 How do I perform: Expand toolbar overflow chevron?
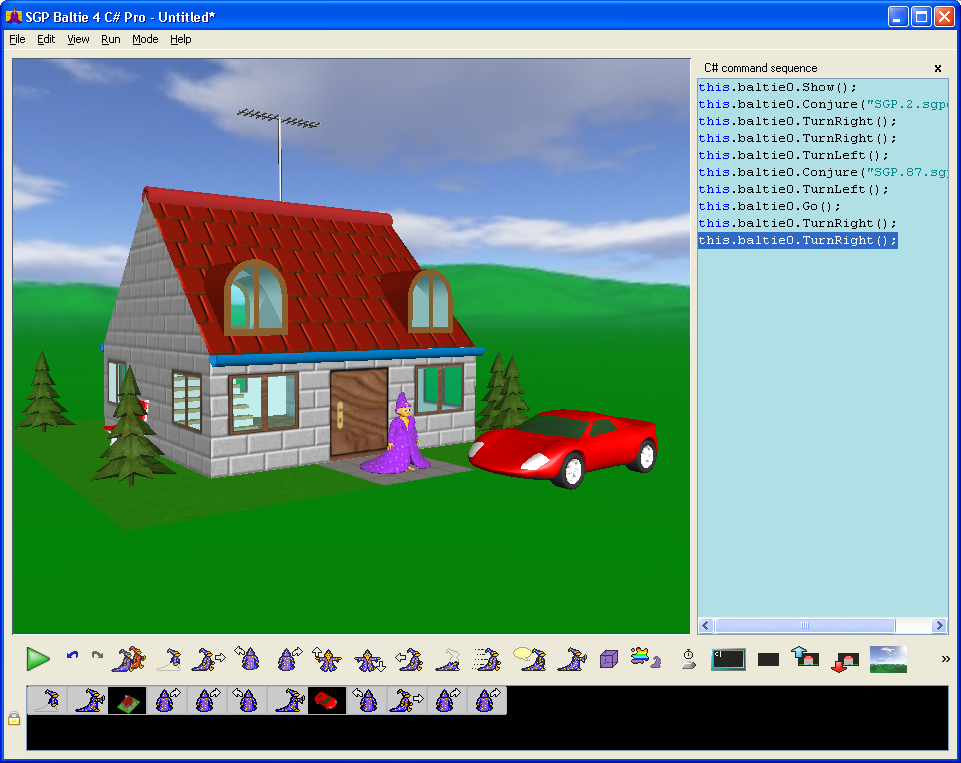pyautogui.click(x=946, y=659)
